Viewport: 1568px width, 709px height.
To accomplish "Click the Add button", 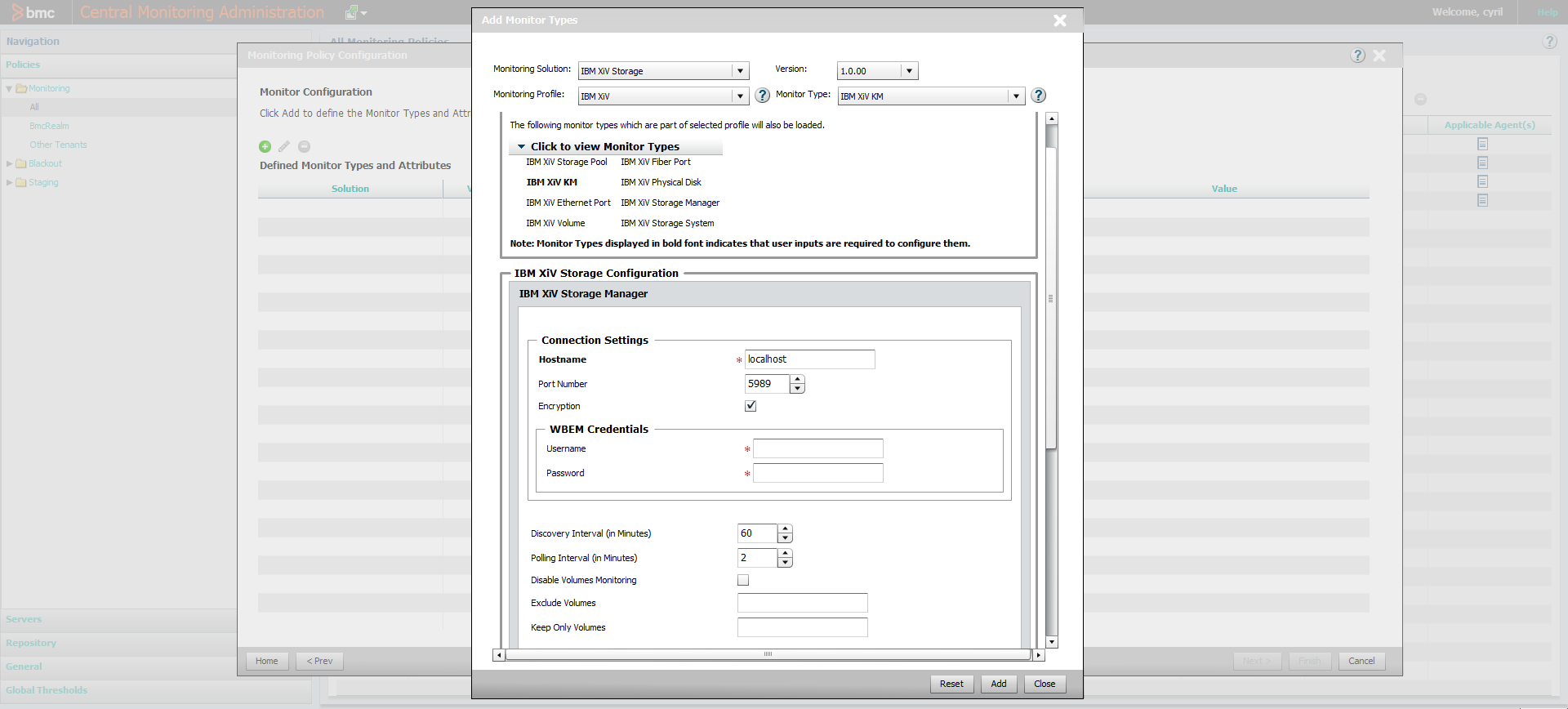I will pyautogui.click(x=999, y=684).
